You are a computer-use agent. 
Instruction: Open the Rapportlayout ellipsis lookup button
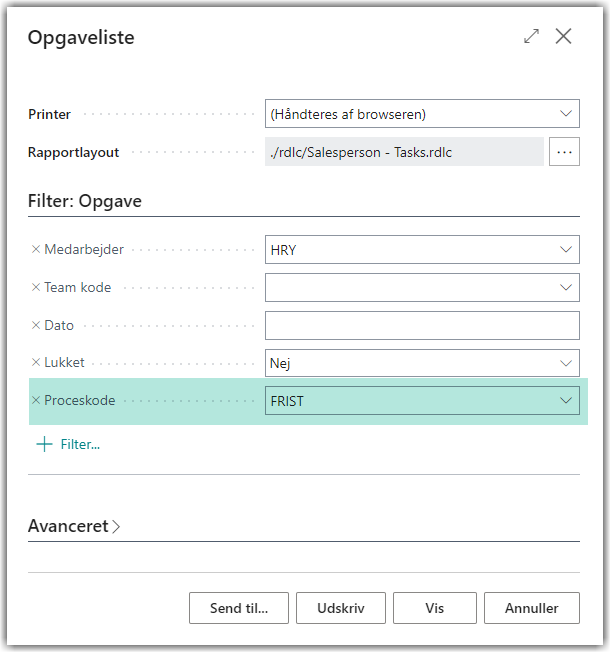coord(565,152)
